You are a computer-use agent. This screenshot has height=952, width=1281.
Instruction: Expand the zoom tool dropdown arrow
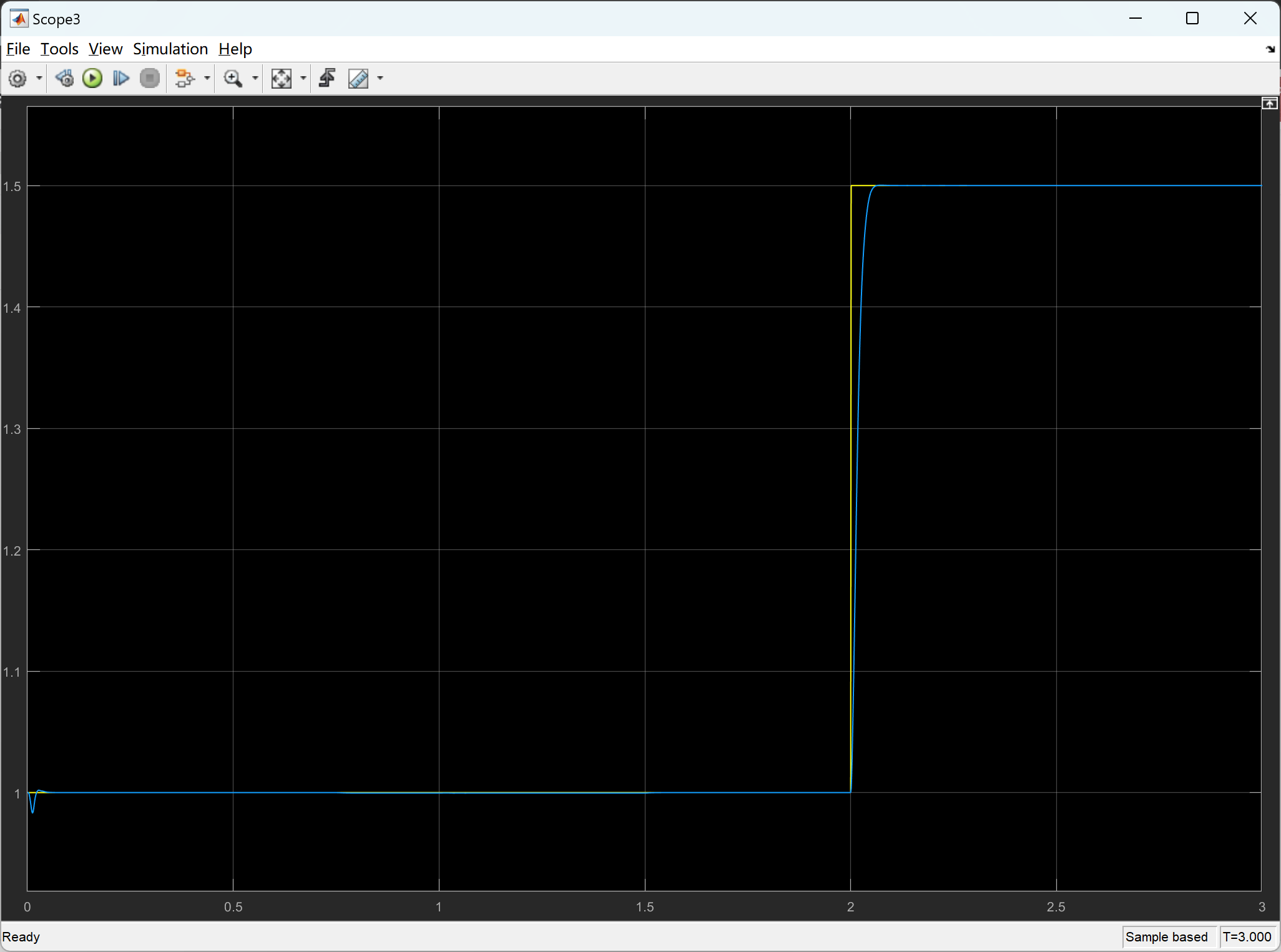tap(255, 79)
